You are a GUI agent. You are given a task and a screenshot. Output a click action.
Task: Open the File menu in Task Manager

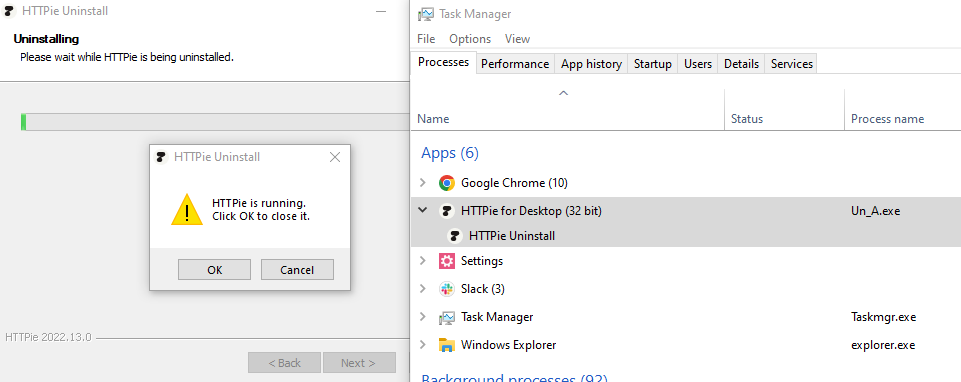tap(426, 39)
